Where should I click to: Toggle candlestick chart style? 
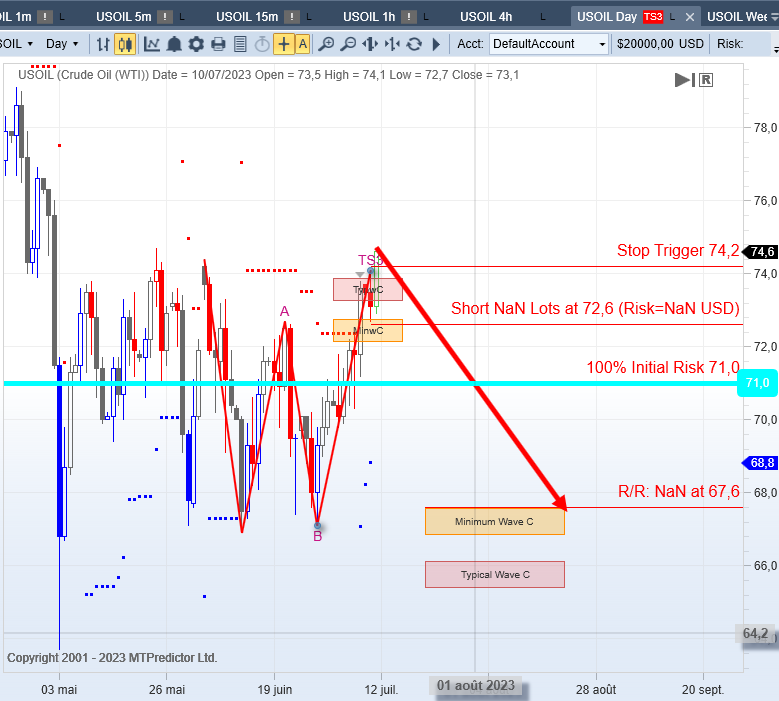[125, 44]
